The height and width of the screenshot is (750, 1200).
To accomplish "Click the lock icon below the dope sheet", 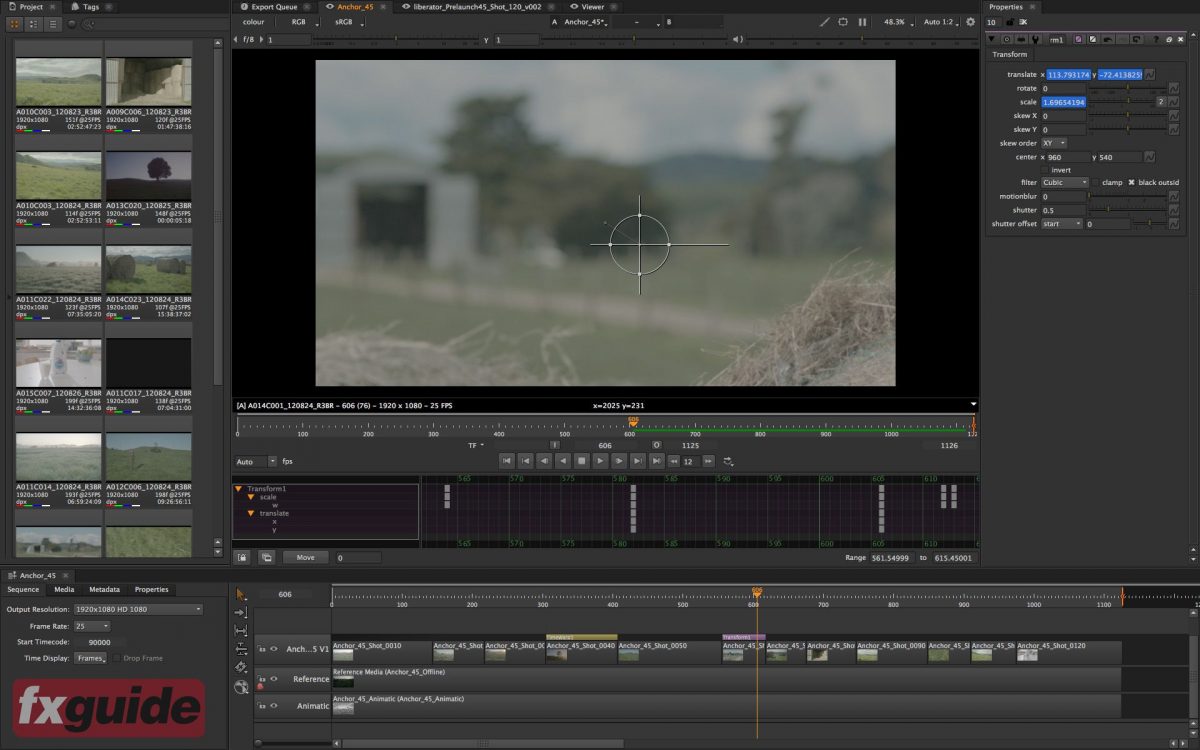I will (x=243, y=557).
